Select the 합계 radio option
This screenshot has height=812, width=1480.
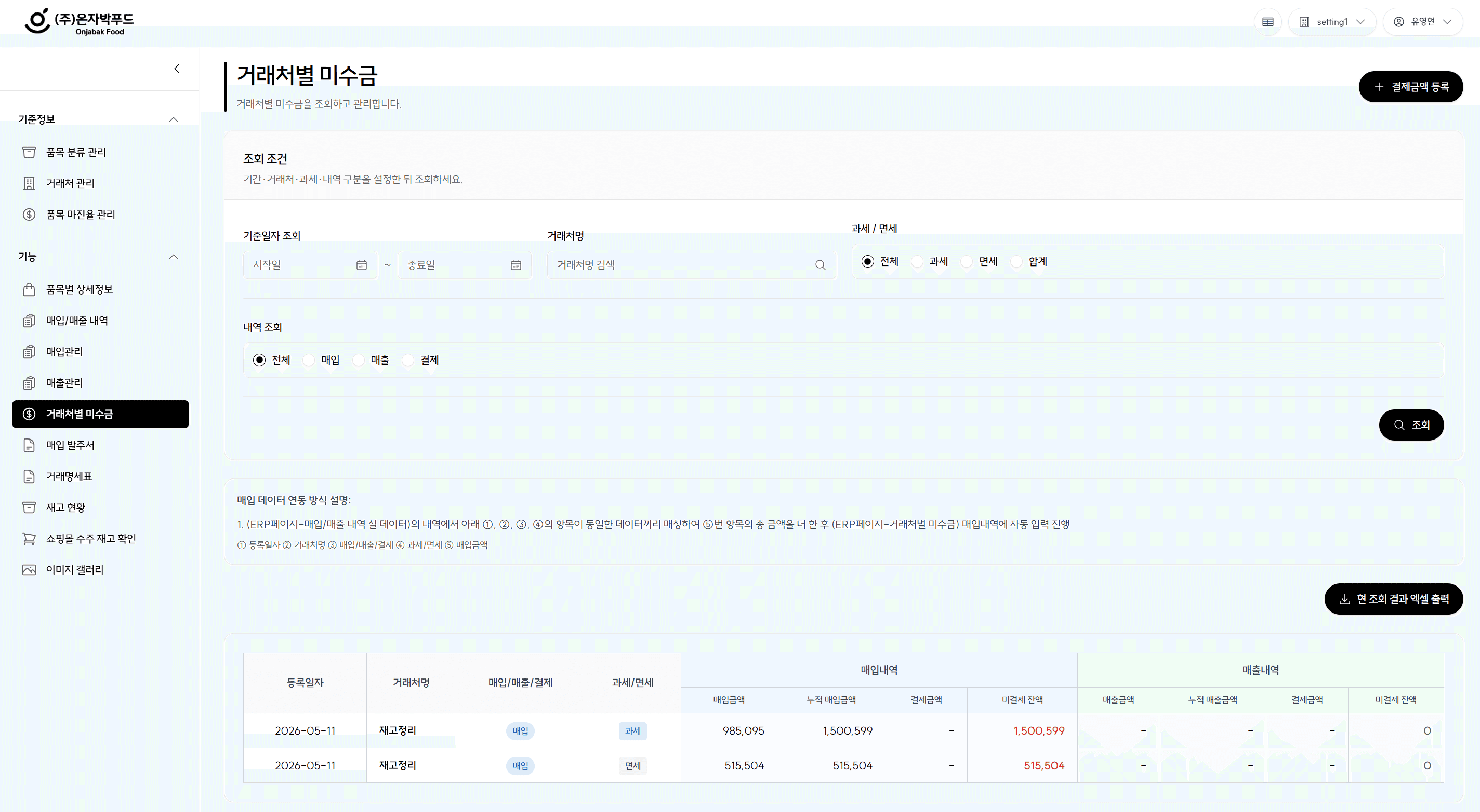tap(1016, 261)
